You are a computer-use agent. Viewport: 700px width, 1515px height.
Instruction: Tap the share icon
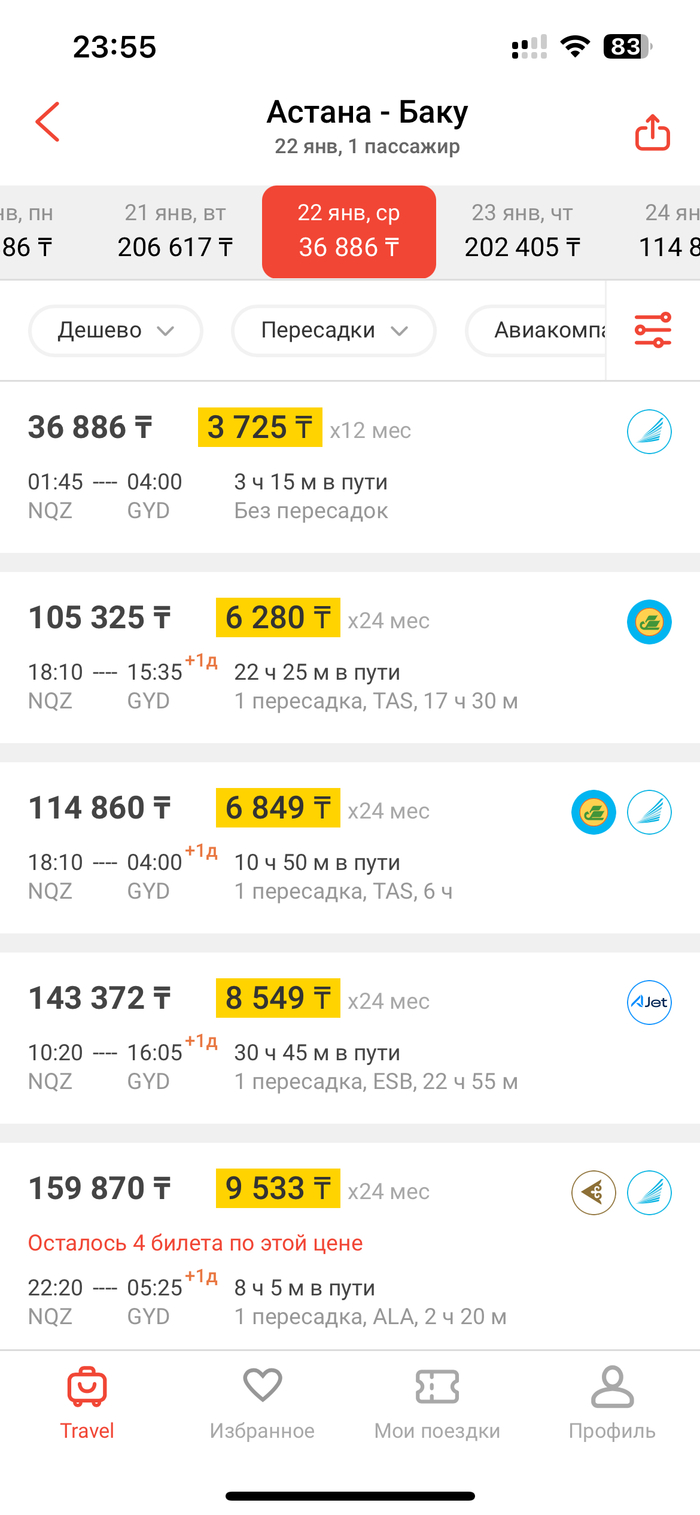pos(652,132)
